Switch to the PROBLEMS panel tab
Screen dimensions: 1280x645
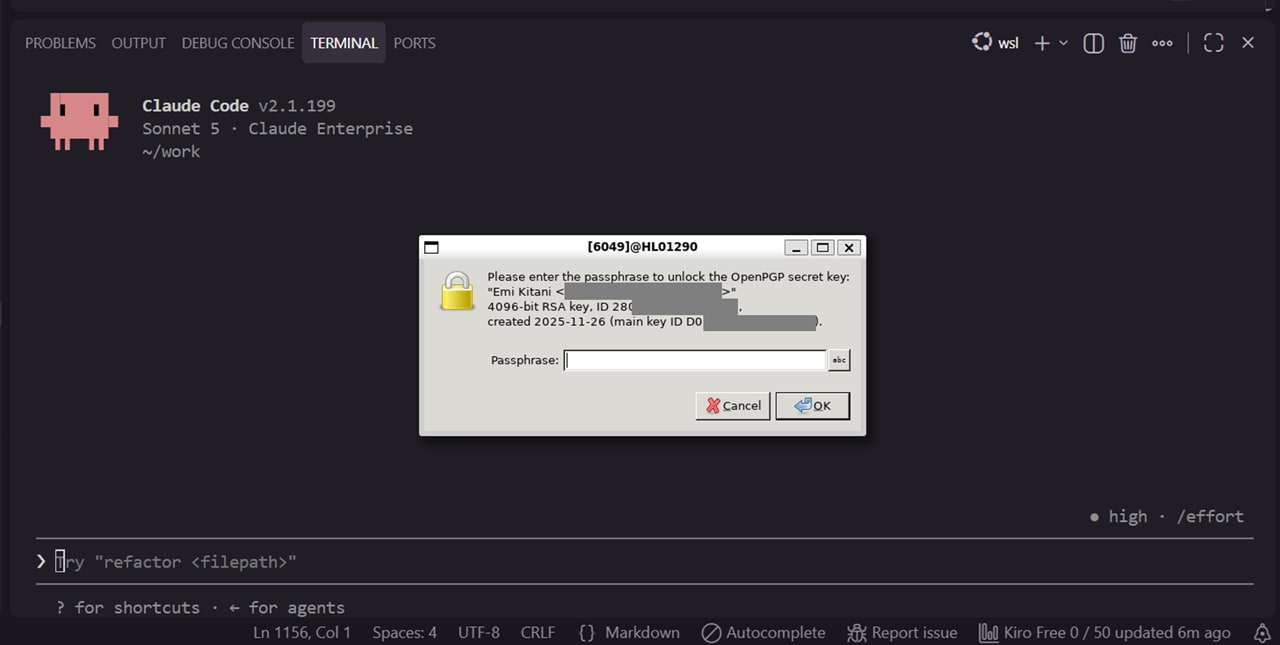[x=60, y=43]
